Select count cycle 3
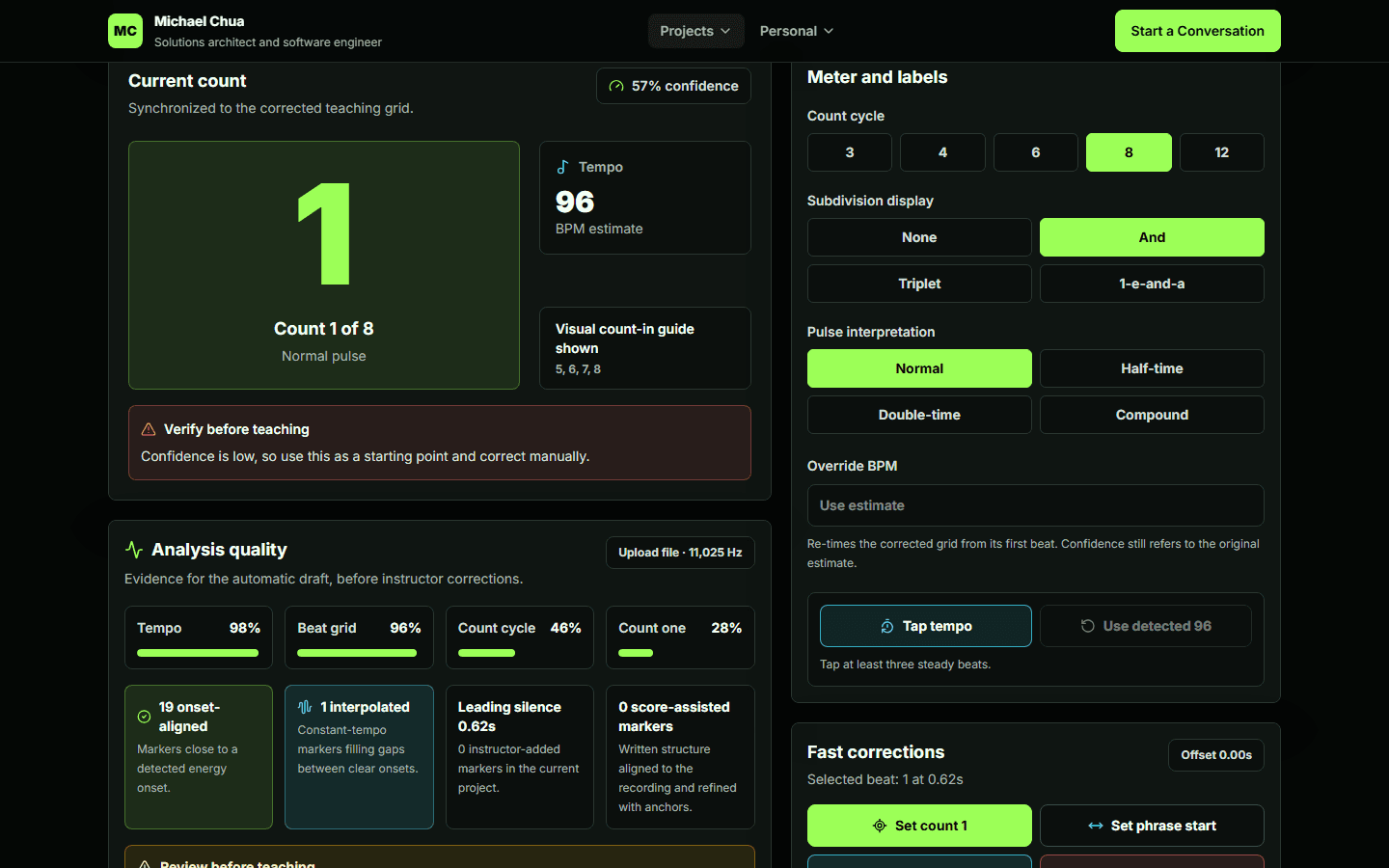This screenshot has height=868, width=1389. tap(850, 152)
